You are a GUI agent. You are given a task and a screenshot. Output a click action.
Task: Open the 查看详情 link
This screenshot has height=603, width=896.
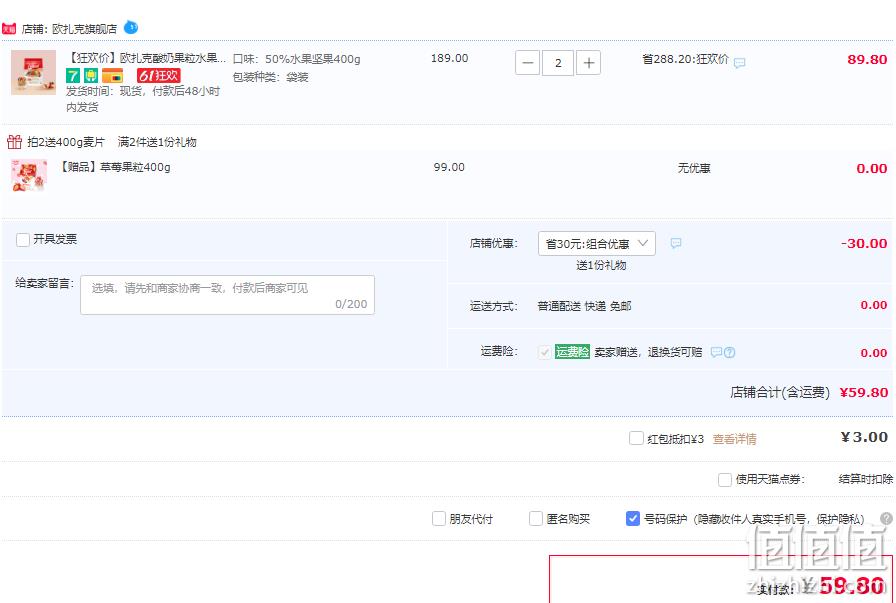pyautogui.click(x=735, y=439)
